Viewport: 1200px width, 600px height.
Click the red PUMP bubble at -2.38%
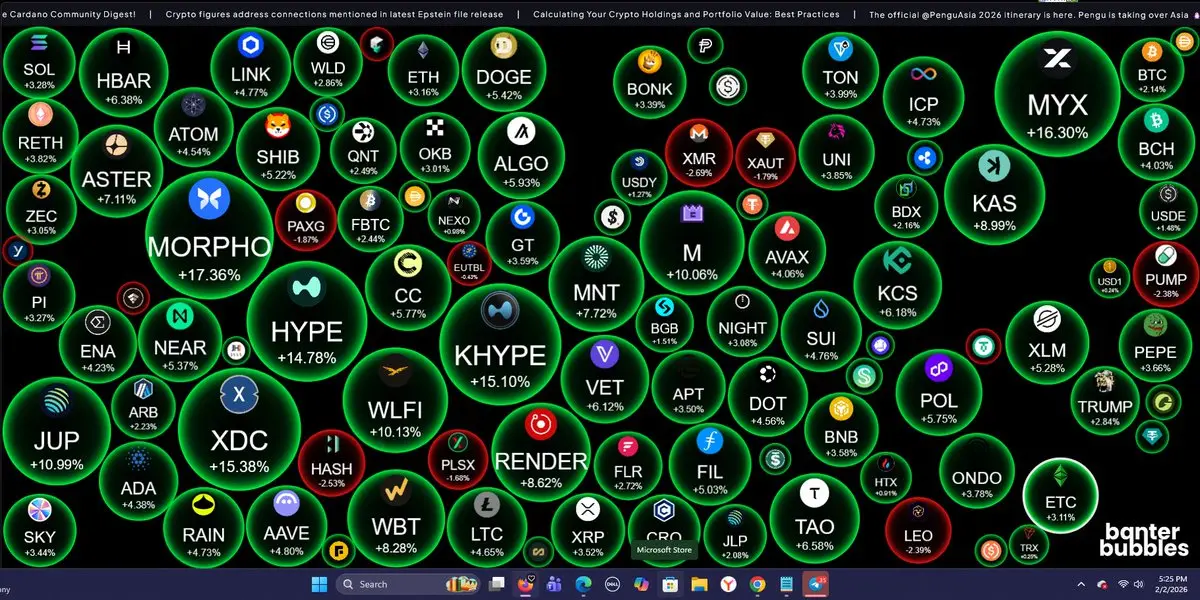pos(1166,275)
